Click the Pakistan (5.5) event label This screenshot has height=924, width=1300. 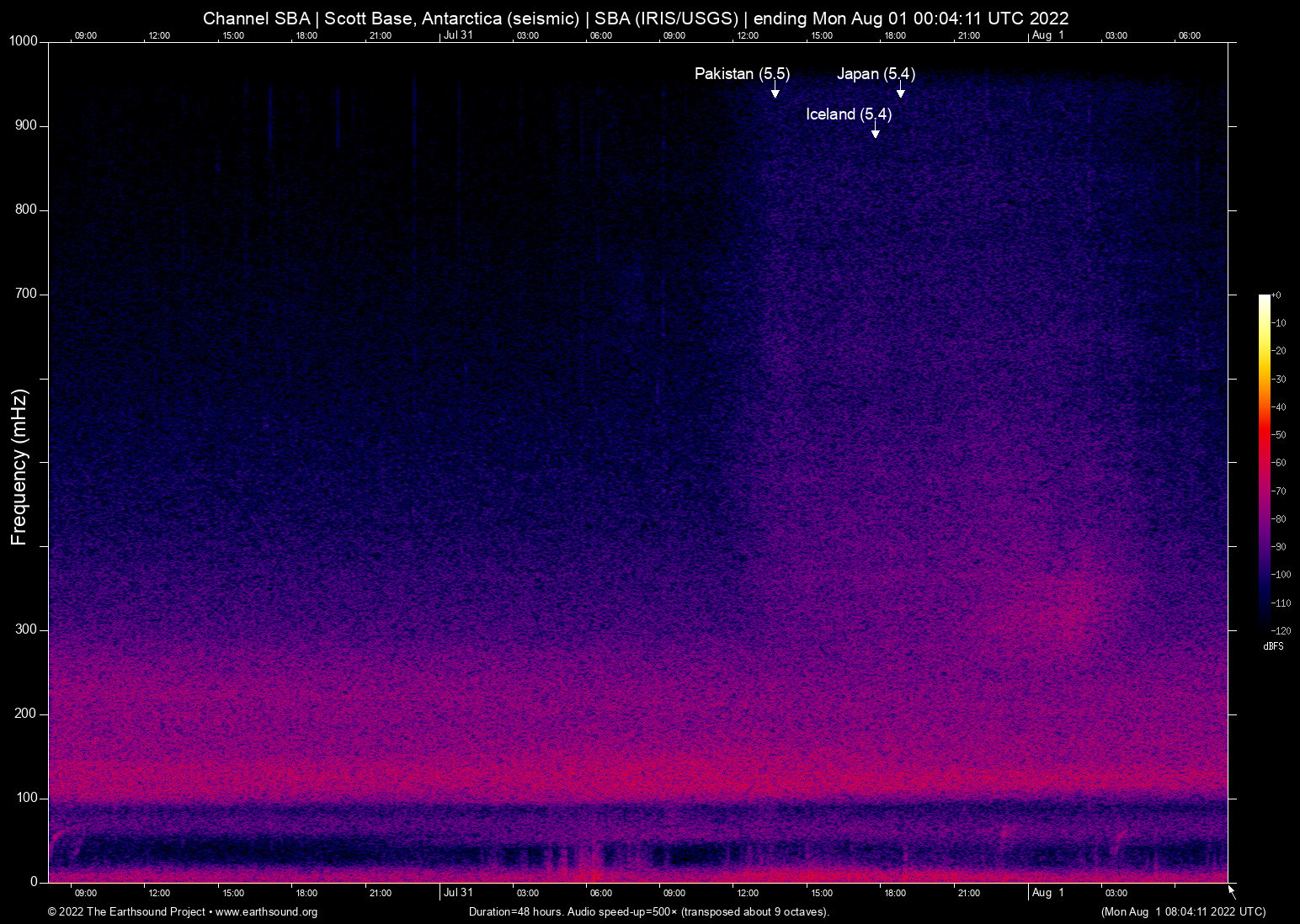coord(742,74)
